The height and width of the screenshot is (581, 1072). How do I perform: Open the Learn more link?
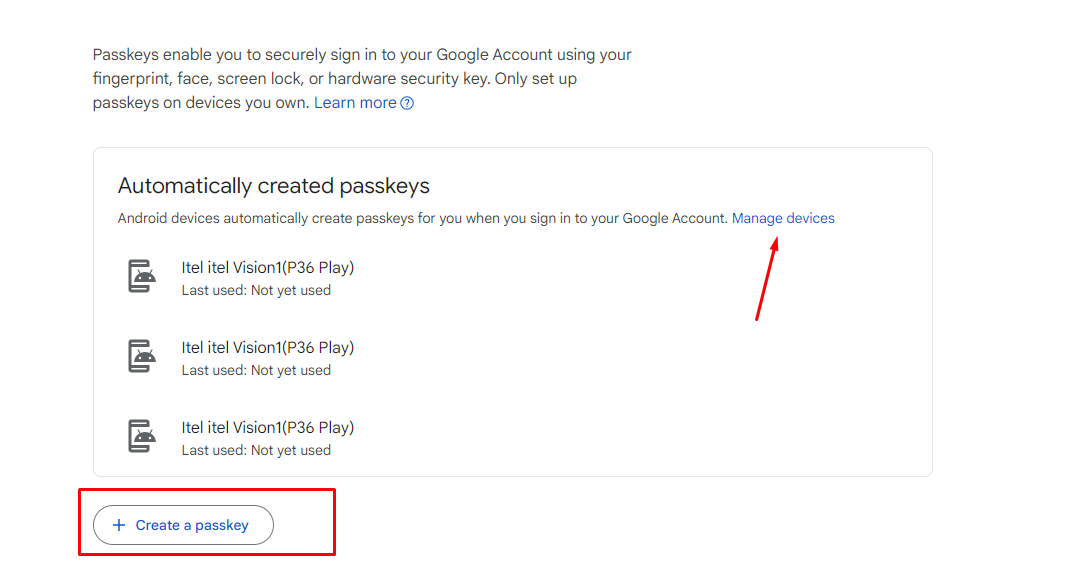[x=355, y=102]
